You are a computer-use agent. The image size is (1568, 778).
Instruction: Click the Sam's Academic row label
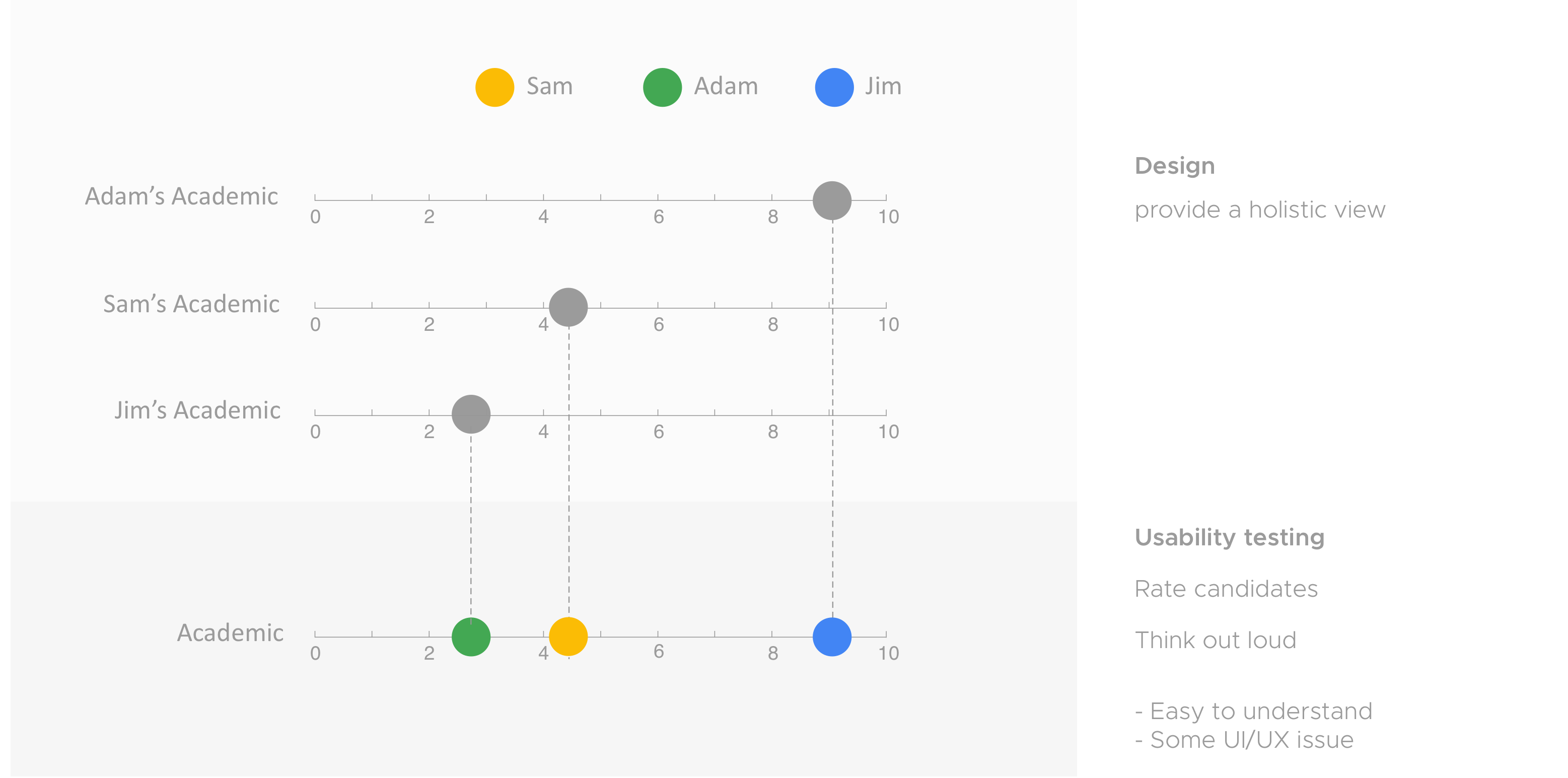tap(191, 304)
